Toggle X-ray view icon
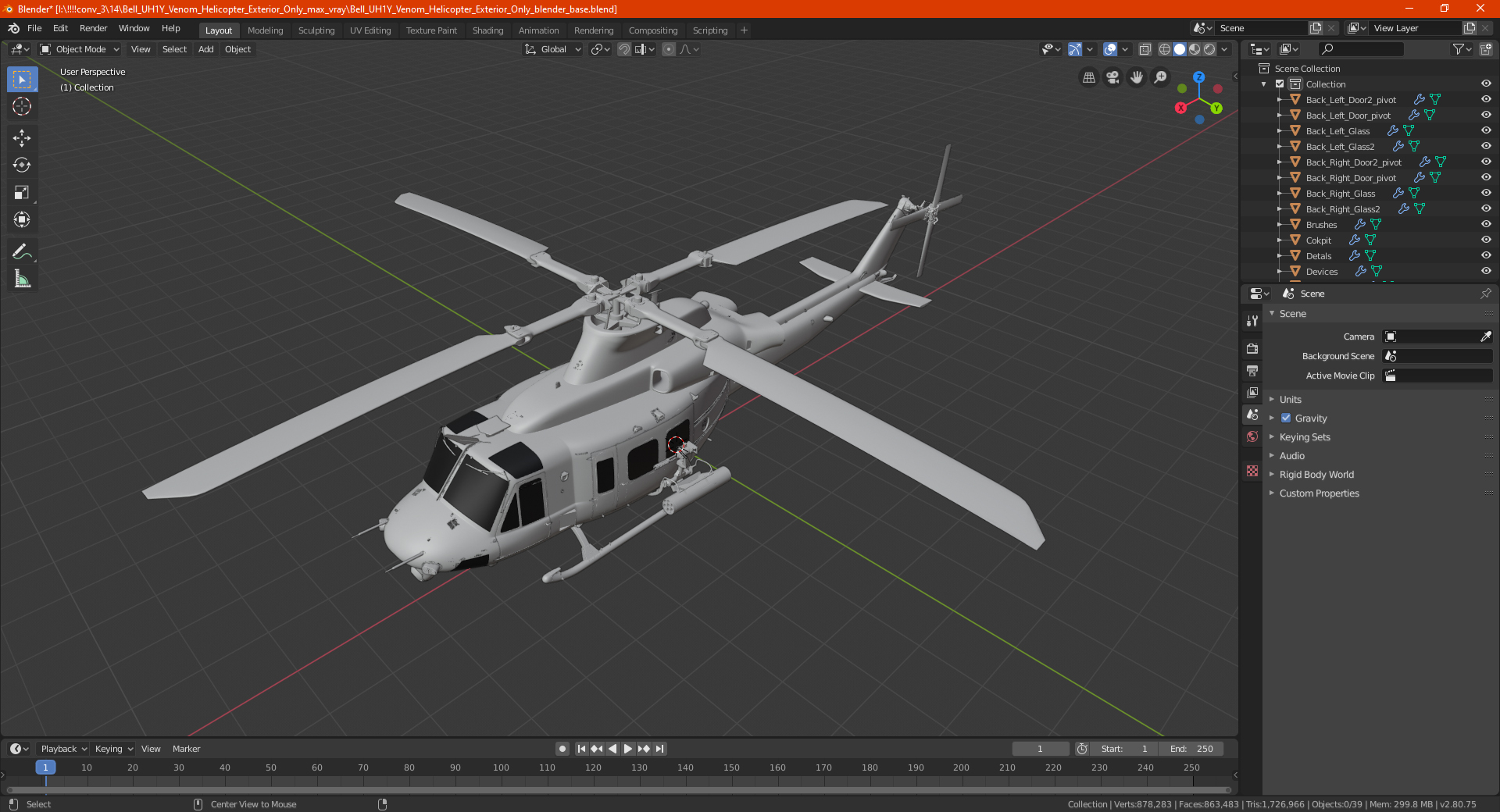1500x812 pixels. (1145, 49)
